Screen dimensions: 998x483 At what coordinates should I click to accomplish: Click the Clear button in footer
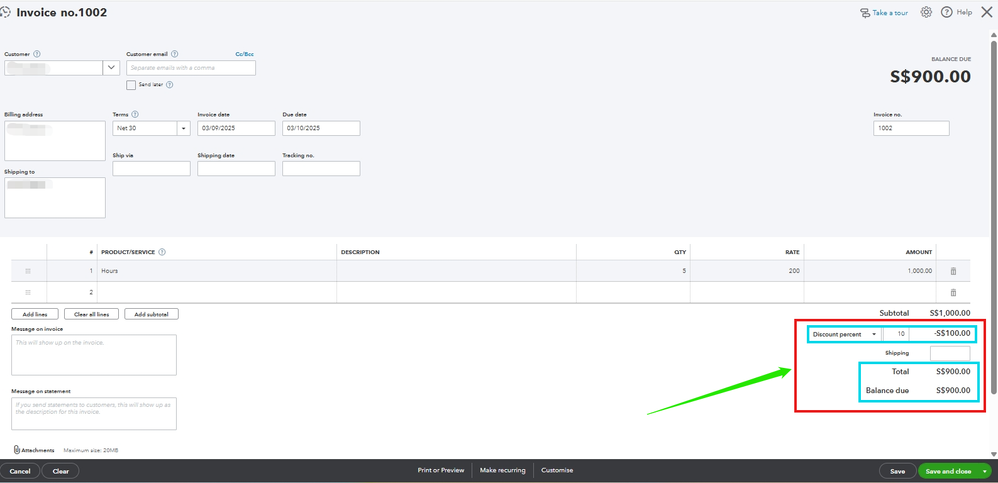[x=60, y=471]
